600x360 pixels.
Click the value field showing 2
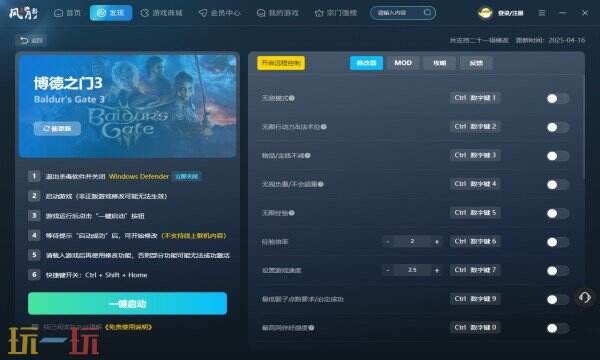[412, 241]
